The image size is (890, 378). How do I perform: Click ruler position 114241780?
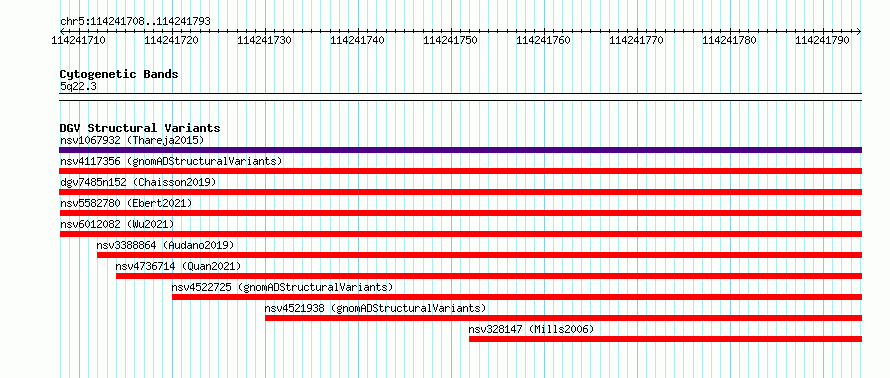[x=730, y=40]
